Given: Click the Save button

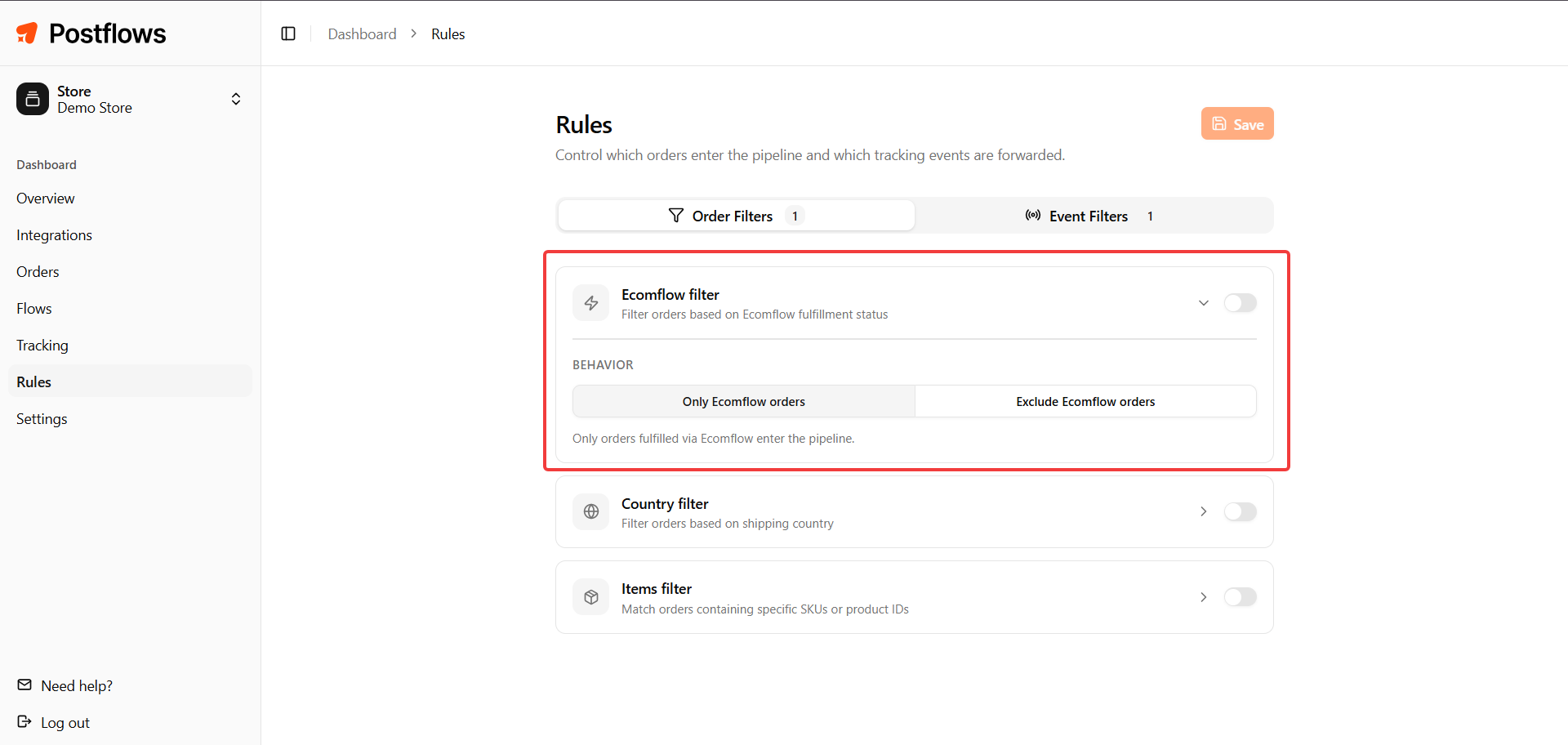Looking at the screenshot, I should click(x=1237, y=123).
